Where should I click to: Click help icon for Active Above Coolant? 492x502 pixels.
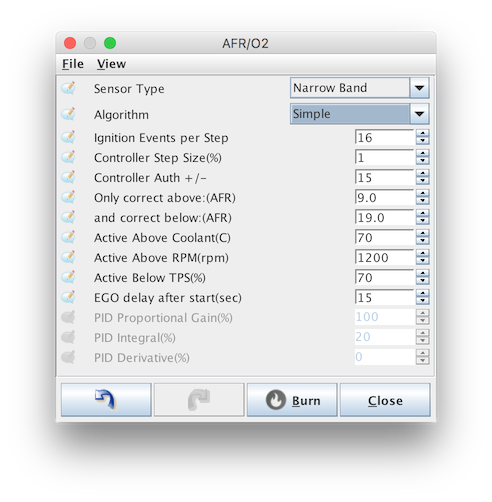[x=68, y=237]
